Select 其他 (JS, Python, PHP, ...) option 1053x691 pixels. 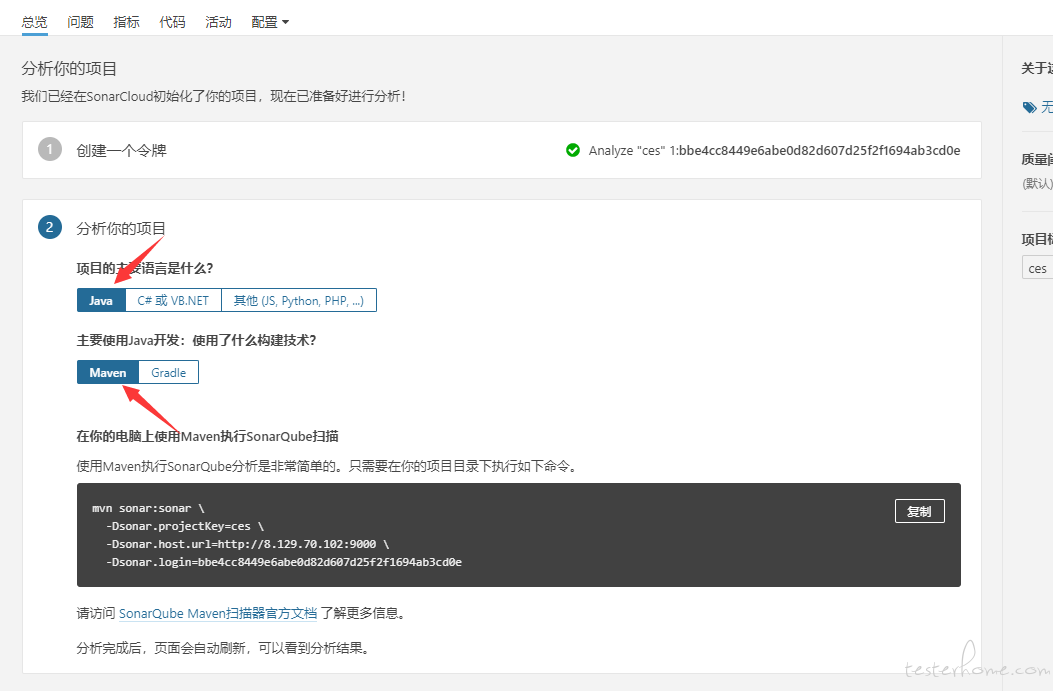pos(299,300)
